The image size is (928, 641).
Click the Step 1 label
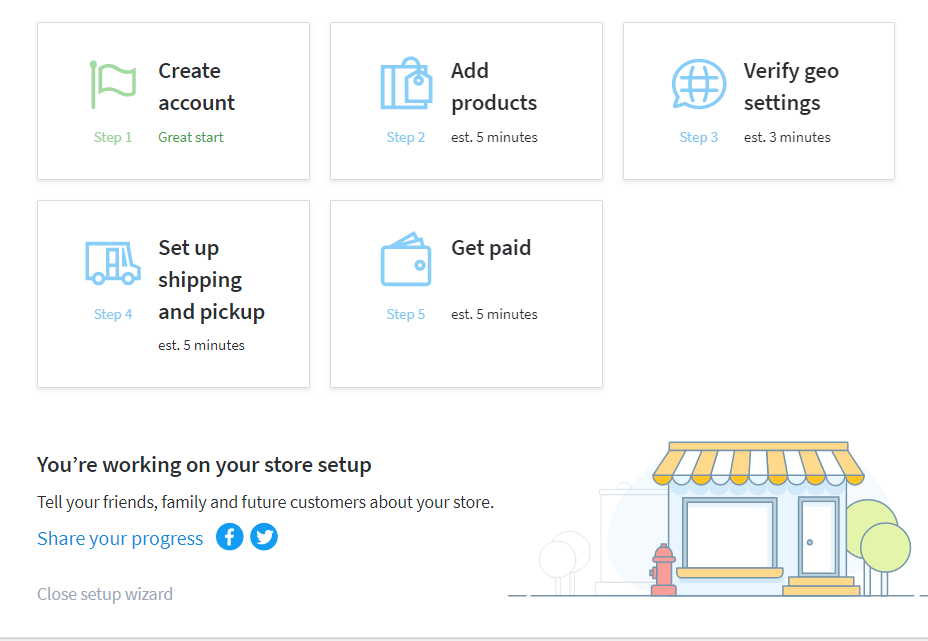coord(112,137)
